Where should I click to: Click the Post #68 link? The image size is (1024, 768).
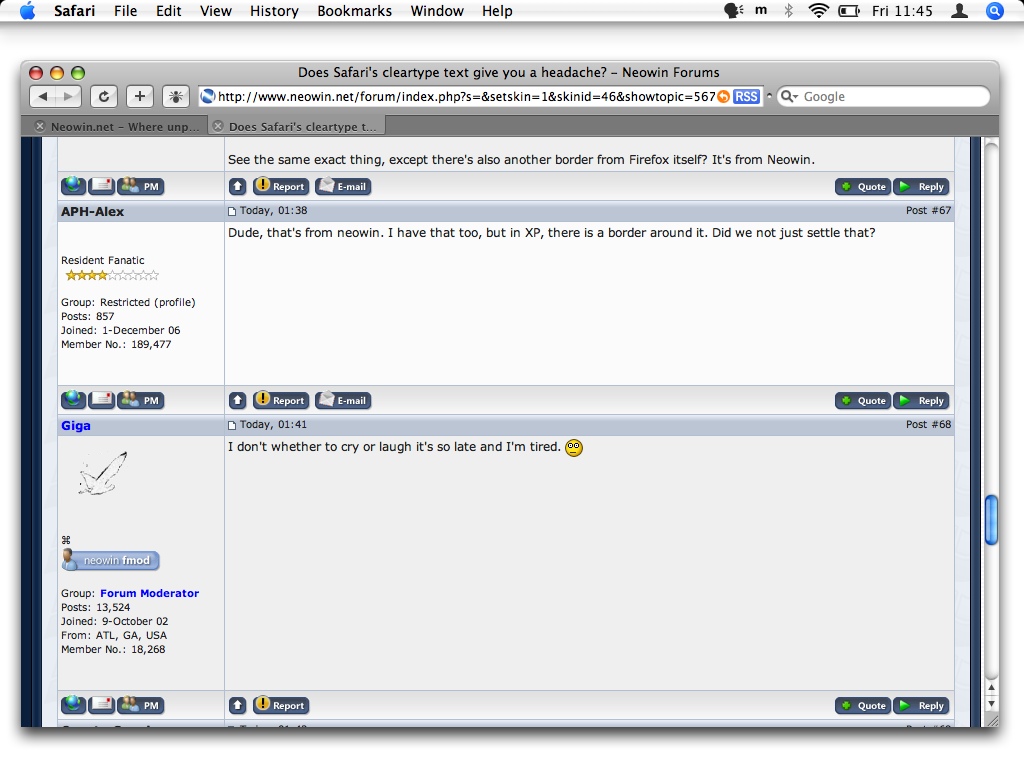[x=928, y=424]
